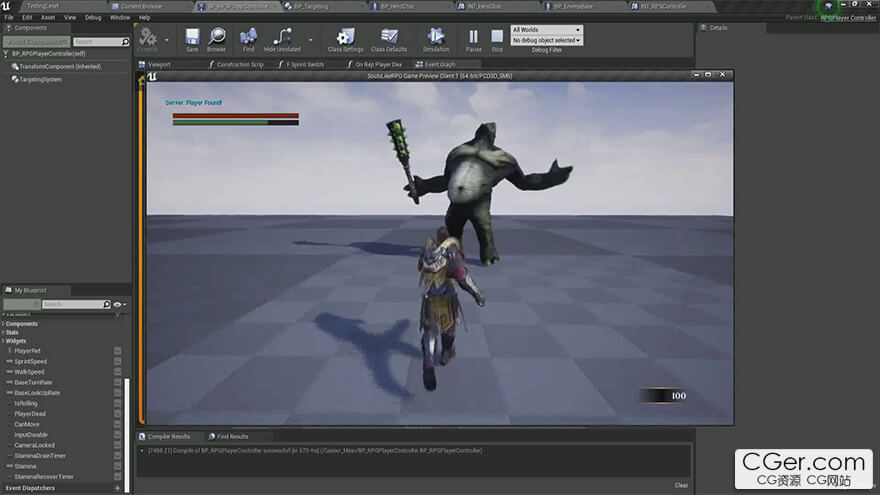
Task: Click the Simulation toolbar icon
Action: tap(436, 37)
